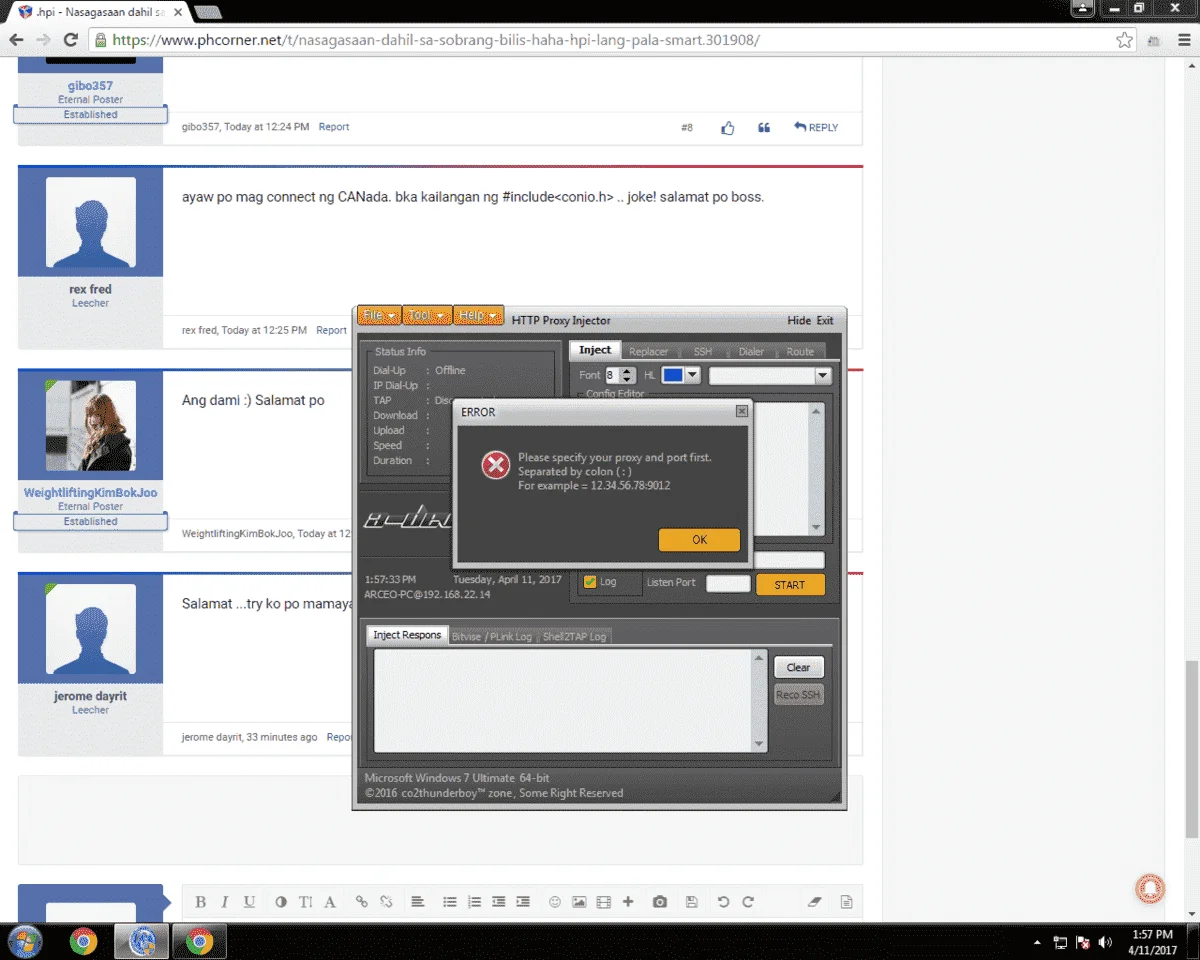Insert media video in reply editor
The height and width of the screenshot is (960, 1200).
tap(603, 902)
